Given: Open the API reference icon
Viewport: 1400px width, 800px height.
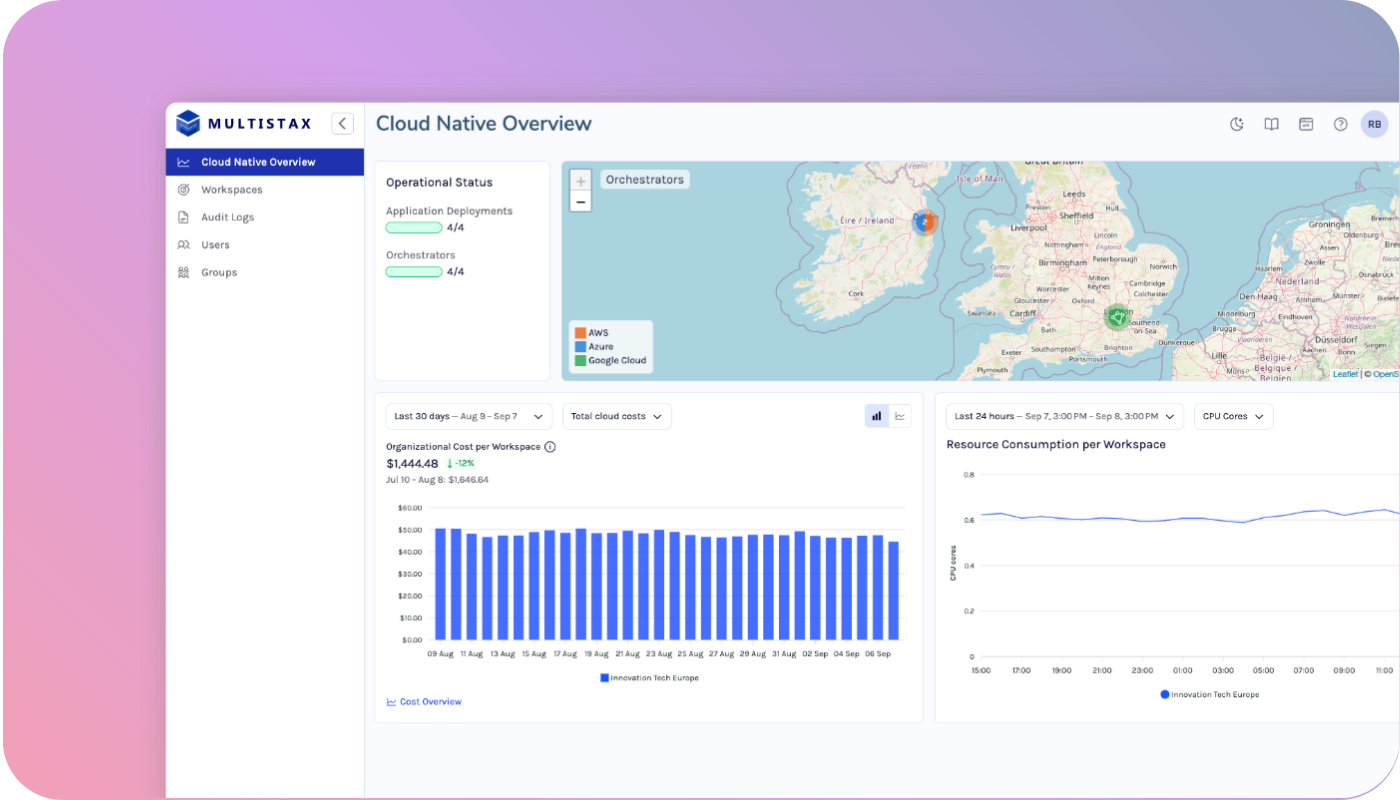Looking at the screenshot, I should (x=1306, y=124).
